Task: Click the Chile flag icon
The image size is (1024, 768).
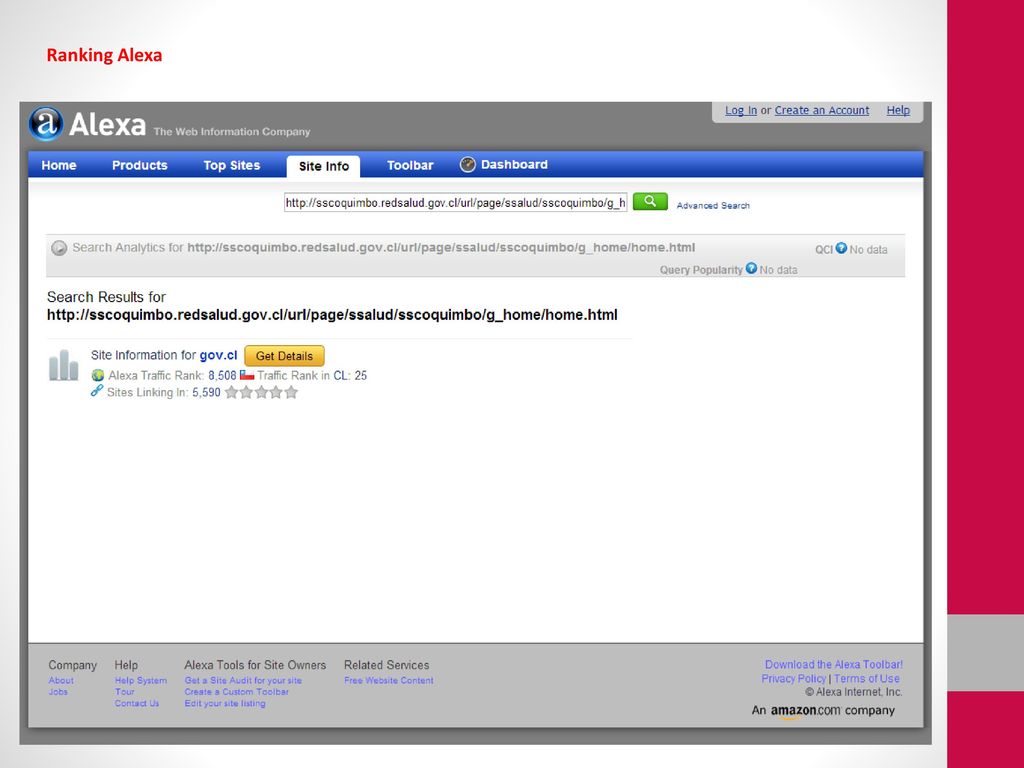Action: 247,375
